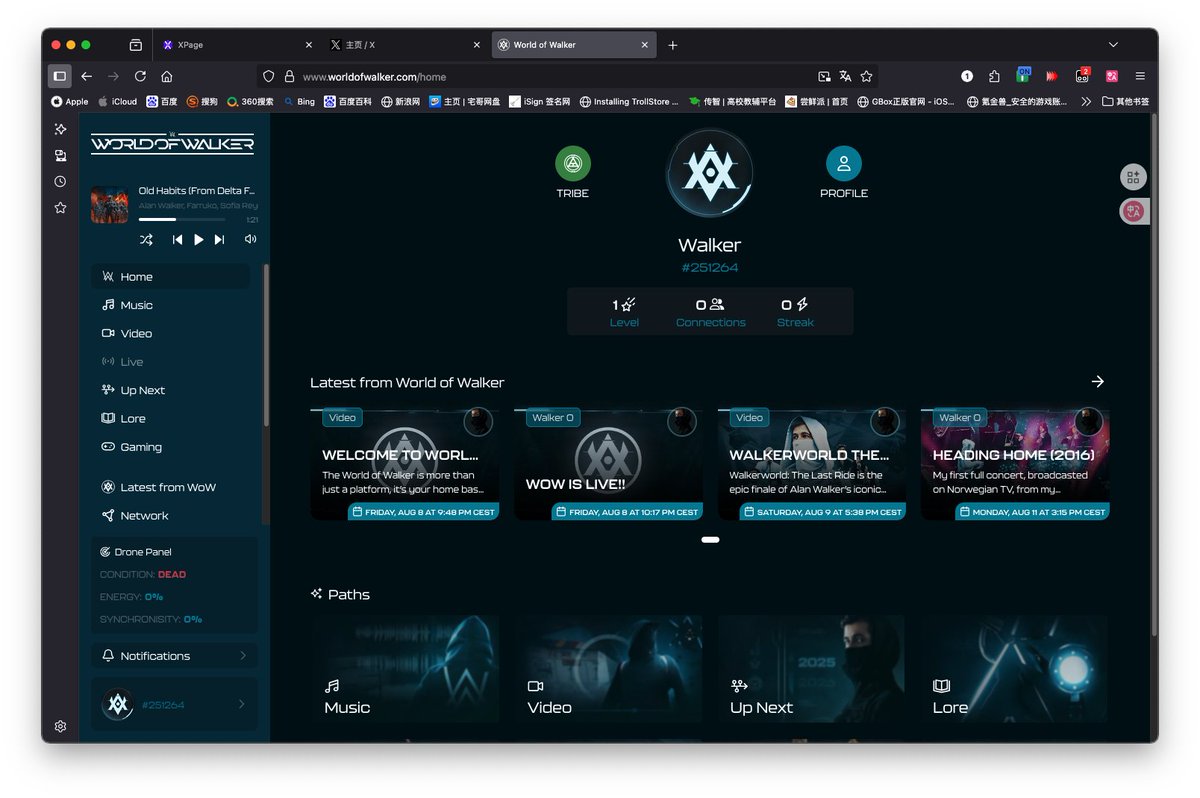Open WOW IS LIVE!! post card
Screen dimensions: 1200x798
(608, 464)
